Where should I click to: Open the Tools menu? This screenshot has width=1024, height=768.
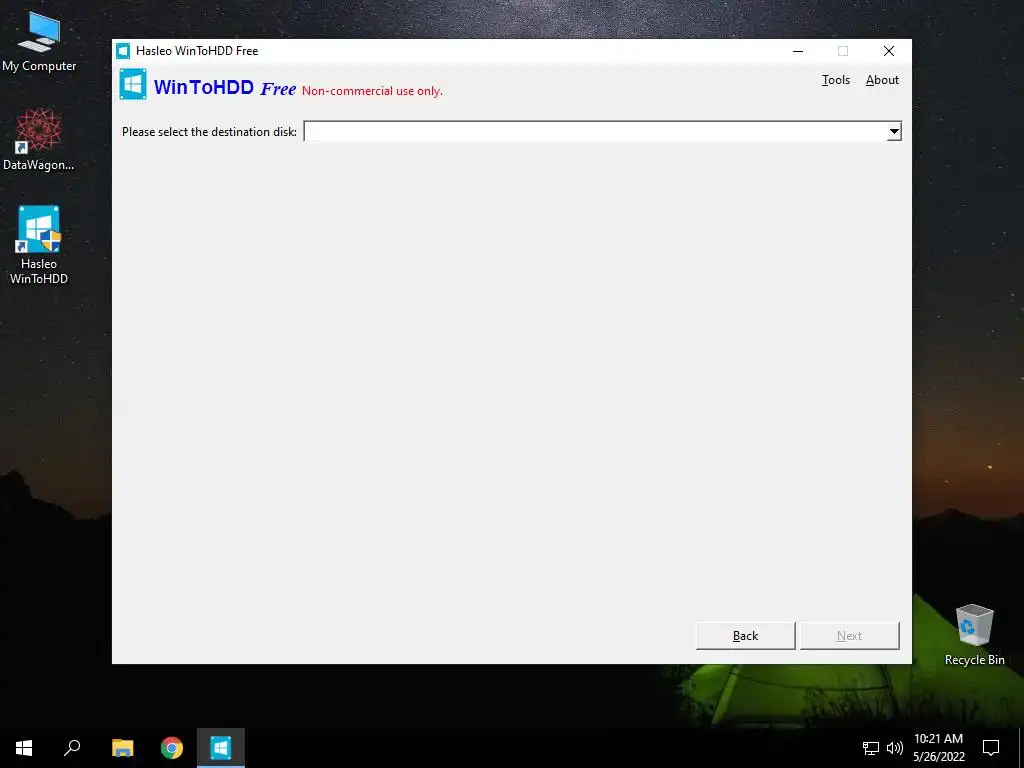(835, 80)
